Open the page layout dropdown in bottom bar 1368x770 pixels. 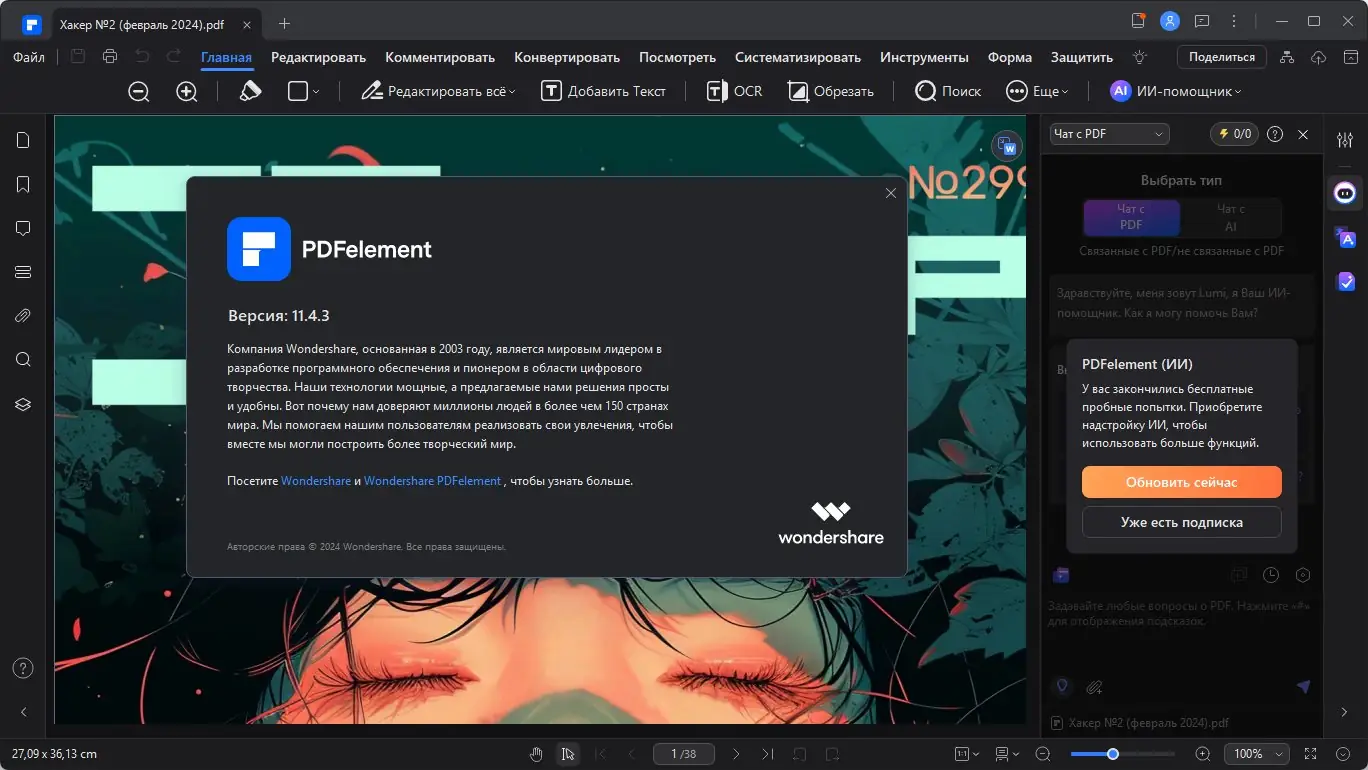click(1007, 754)
